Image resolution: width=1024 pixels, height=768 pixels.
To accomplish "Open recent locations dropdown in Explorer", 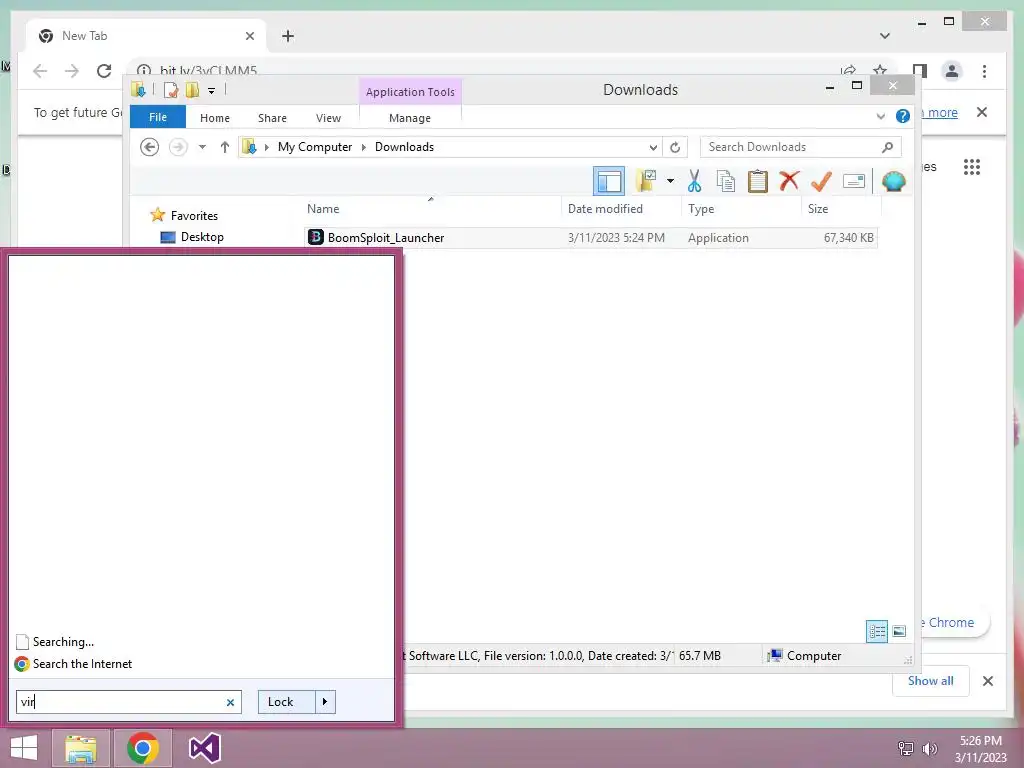I will [x=202, y=147].
